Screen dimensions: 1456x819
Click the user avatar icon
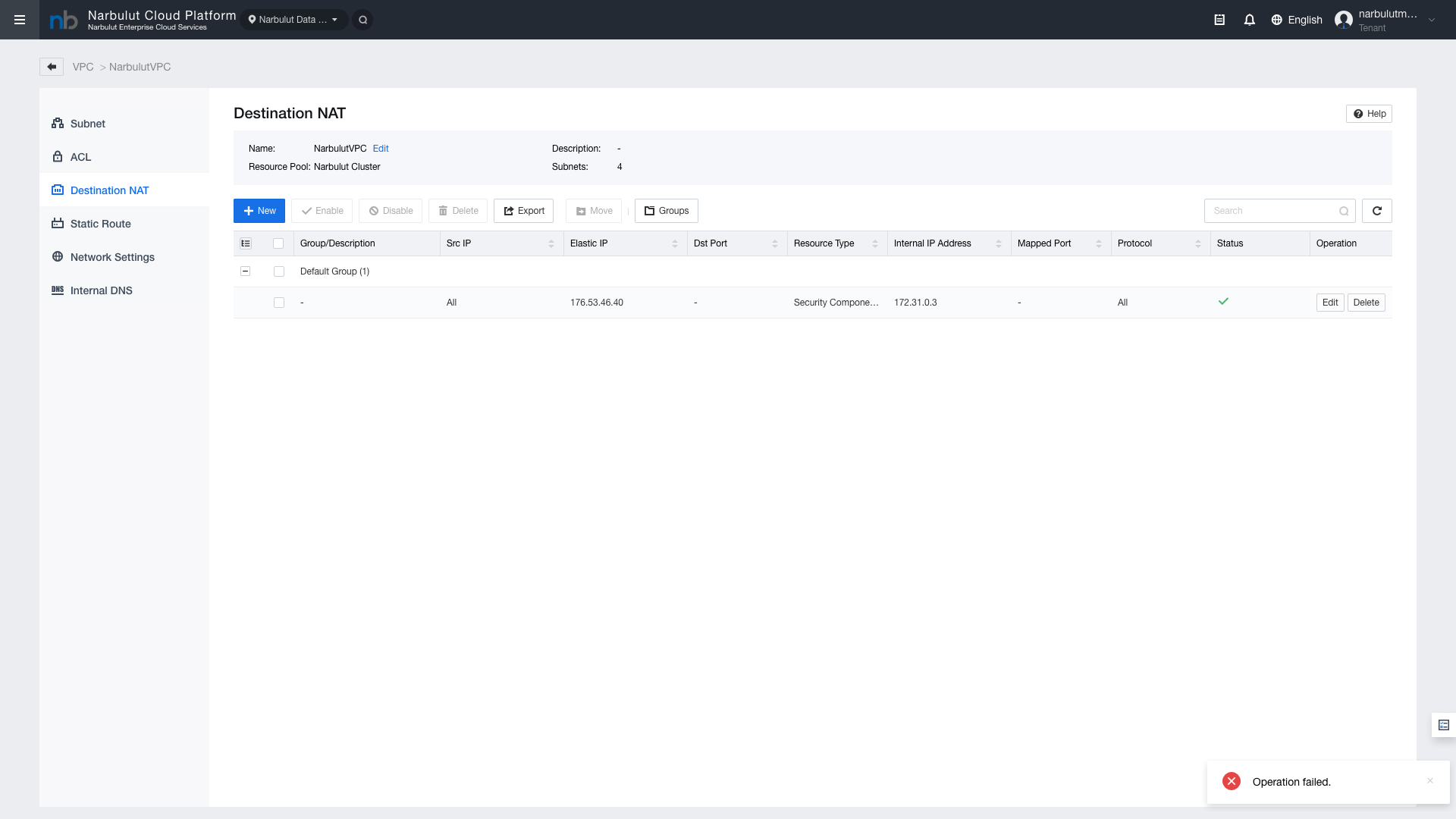pyautogui.click(x=1344, y=20)
